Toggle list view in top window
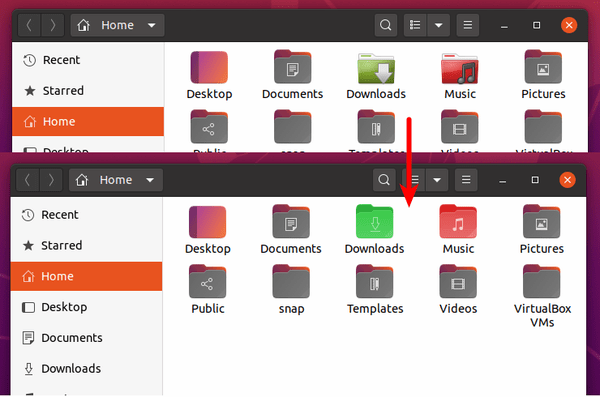Viewport: 600px width, 397px height. (x=415, y=25)
